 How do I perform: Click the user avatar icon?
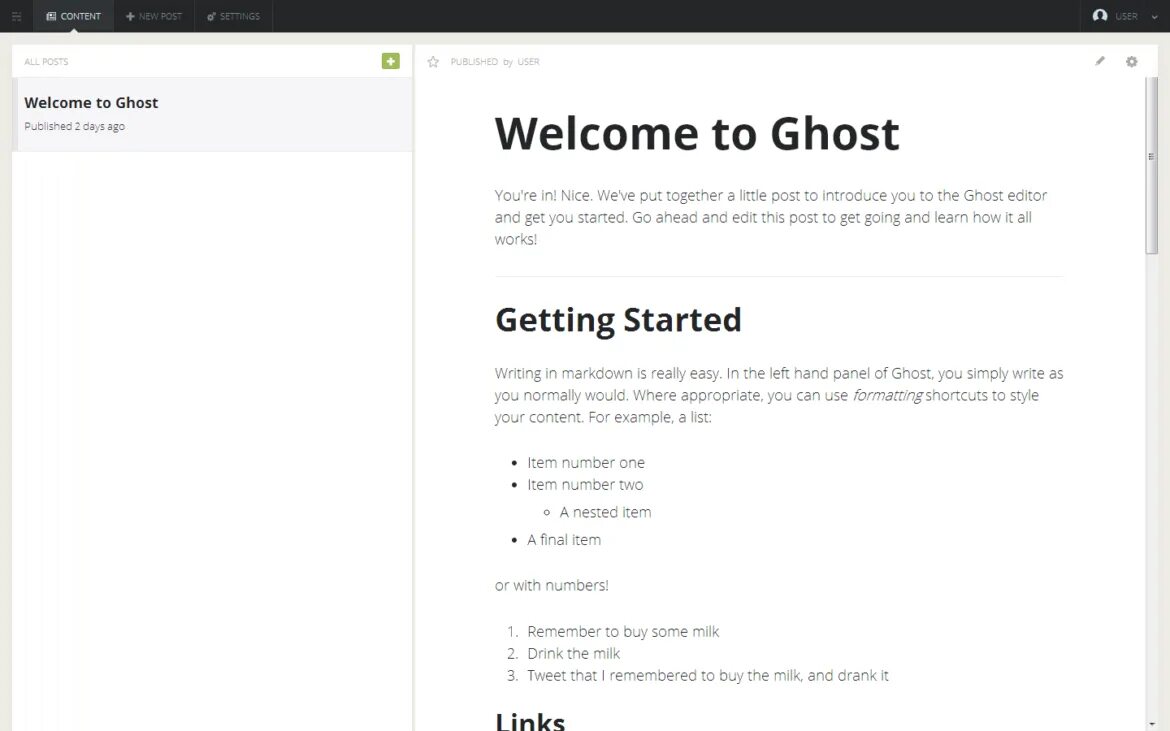coord(1100,16)
